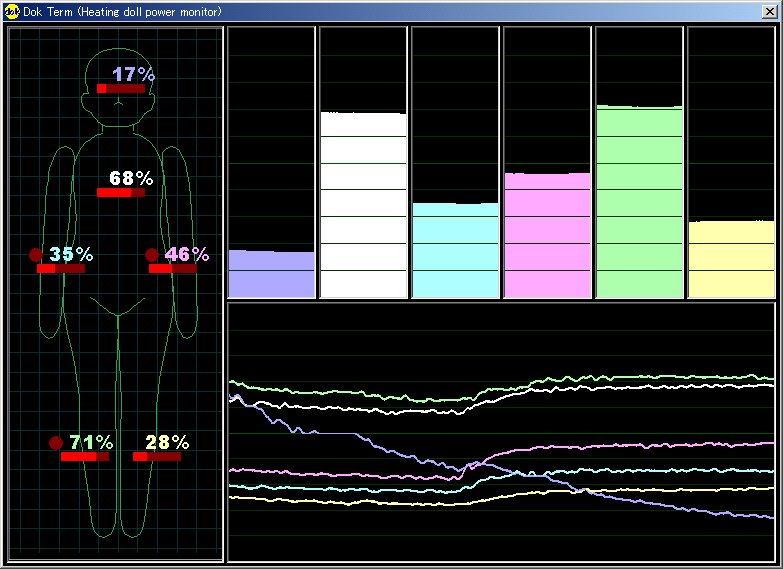Click the red power bar under 71%
Image resolution: width=783 pixels, height=569 pixels.
pyautogui.click(x=85, y=456)
